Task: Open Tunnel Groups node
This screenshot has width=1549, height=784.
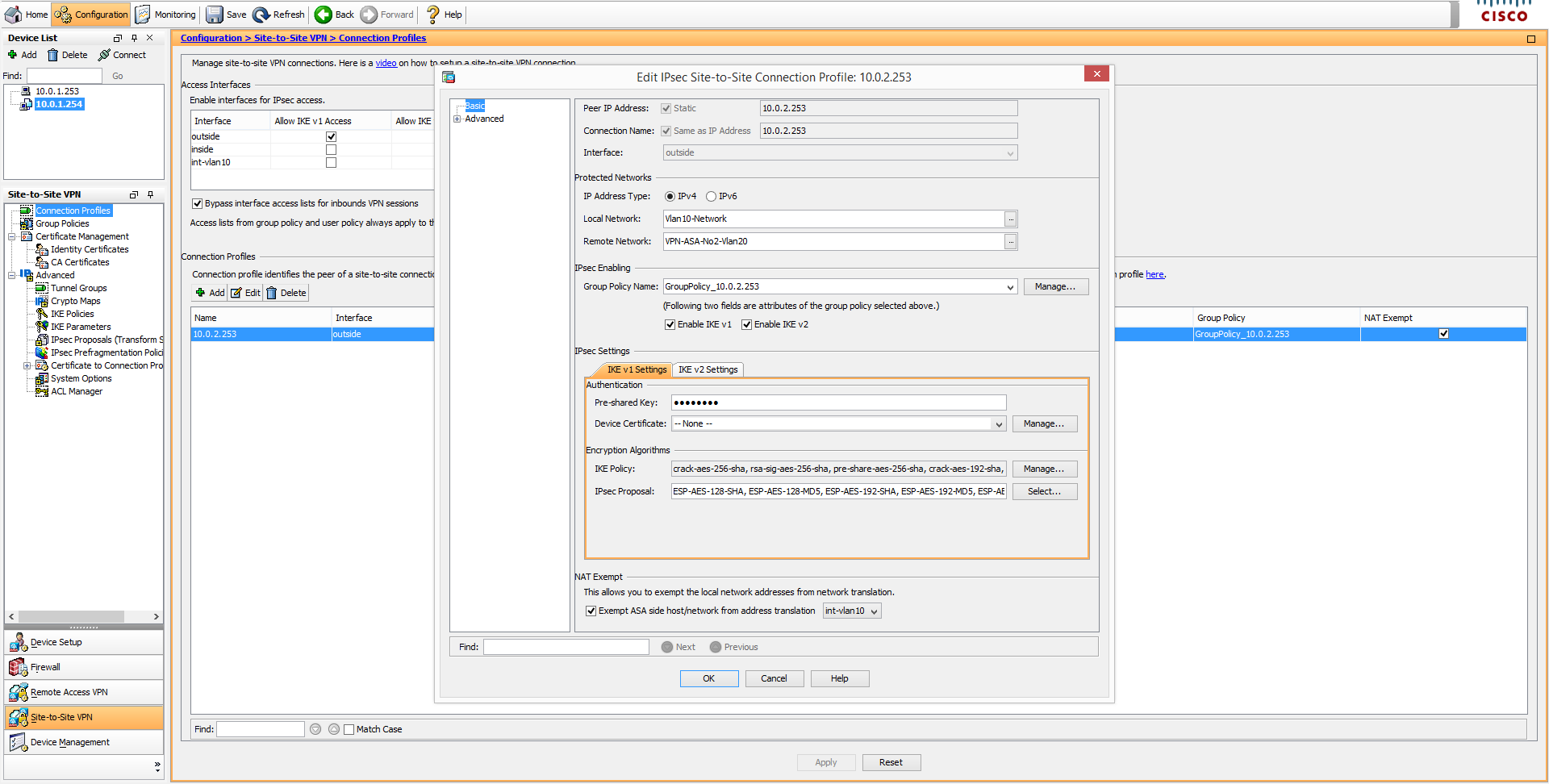Action: point(78,288)
